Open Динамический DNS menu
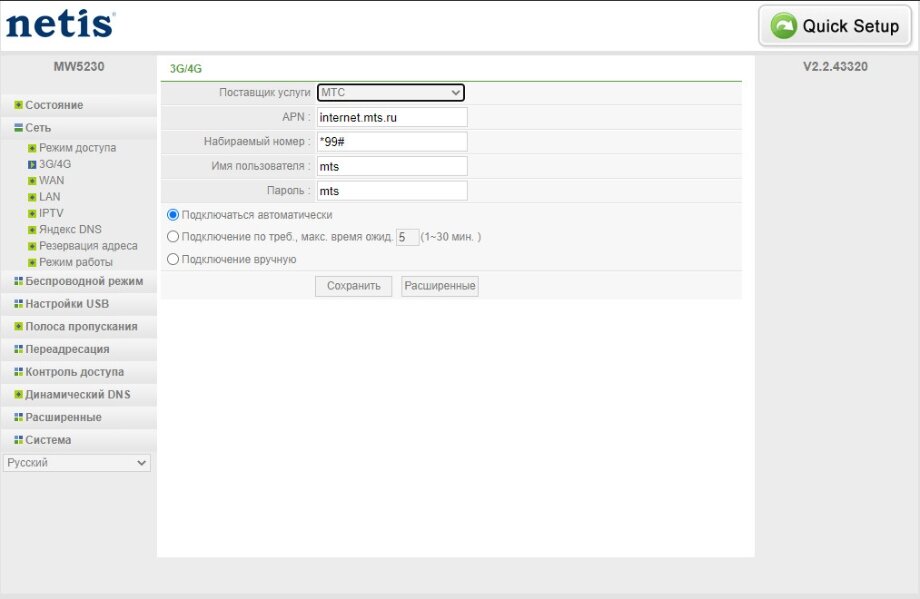 coord(78,395)
